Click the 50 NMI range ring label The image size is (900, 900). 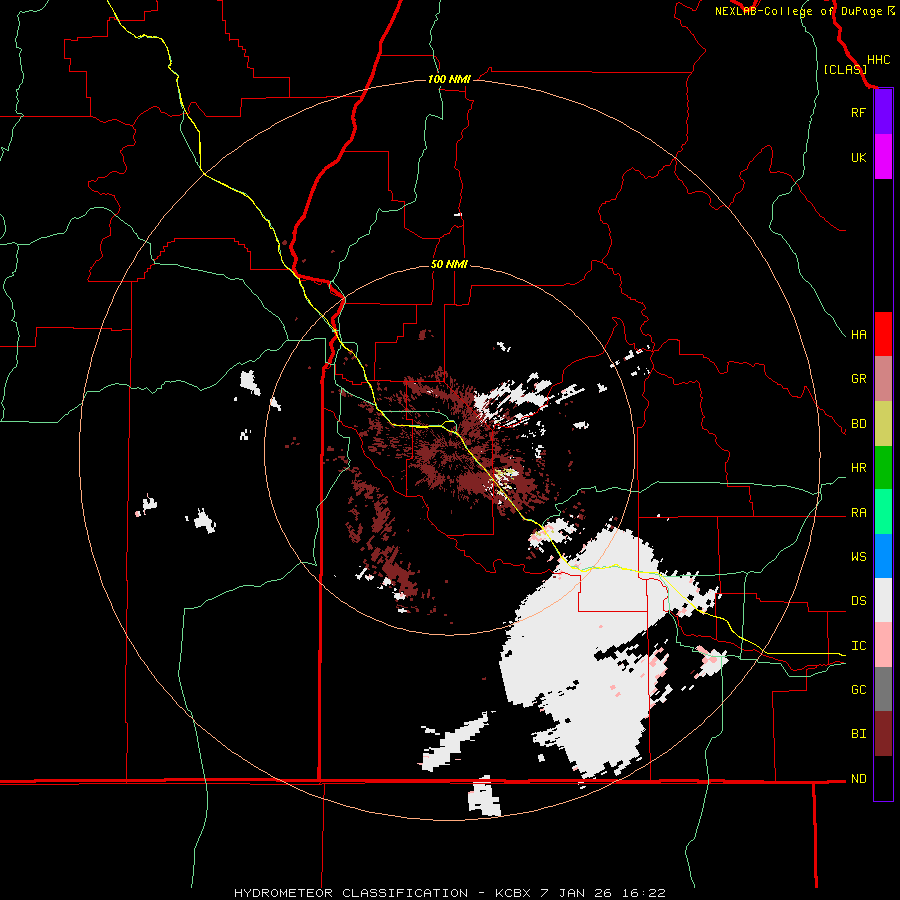(449, 264)
